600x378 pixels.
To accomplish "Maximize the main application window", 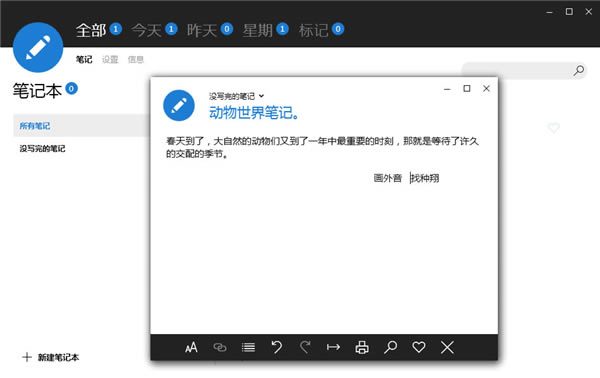I will click(x=569, y=12).
